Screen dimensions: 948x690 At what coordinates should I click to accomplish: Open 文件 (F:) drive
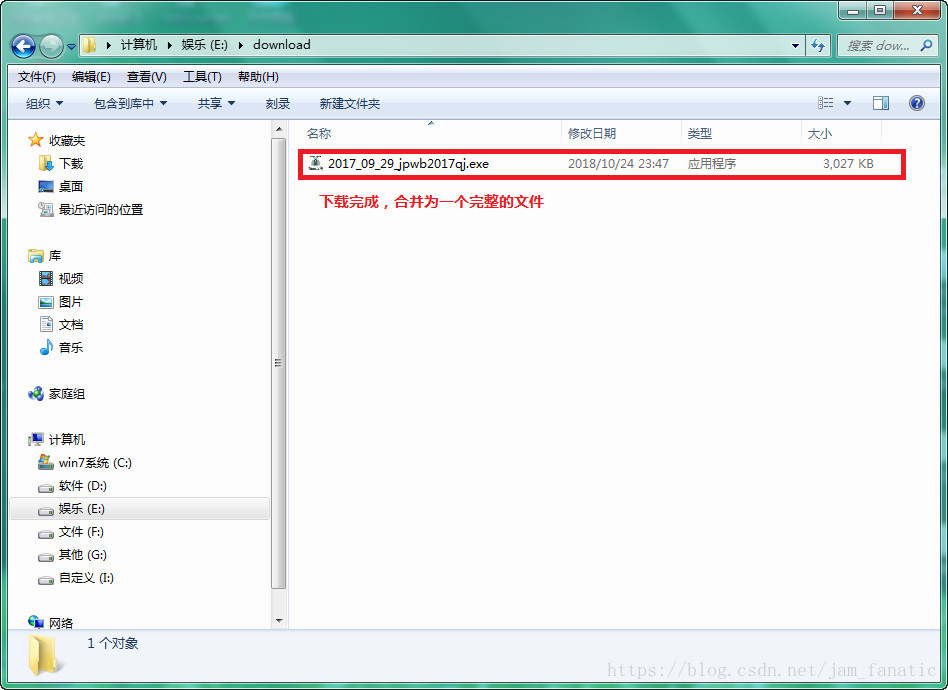pyautogui.click(x=81, y=532)
